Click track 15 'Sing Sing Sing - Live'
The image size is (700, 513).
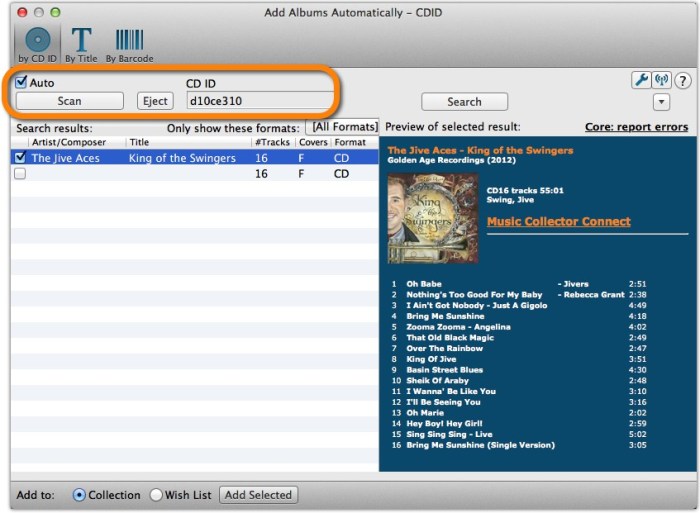pyautogui.click(x=450, y=434)
